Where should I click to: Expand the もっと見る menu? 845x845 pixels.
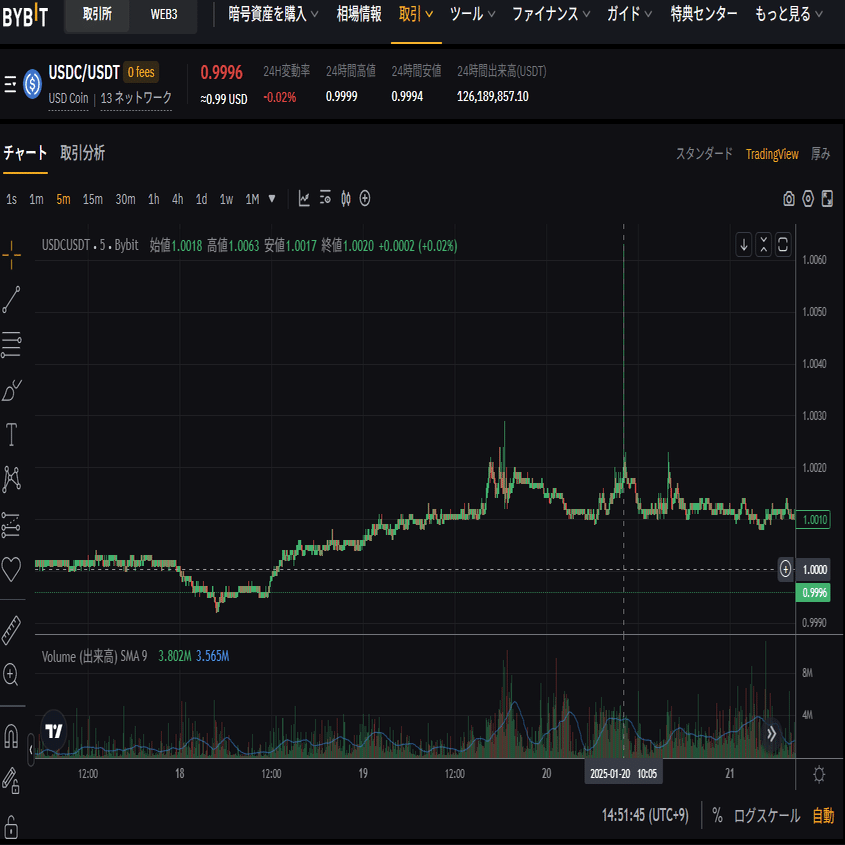click(x=788, y=14)
